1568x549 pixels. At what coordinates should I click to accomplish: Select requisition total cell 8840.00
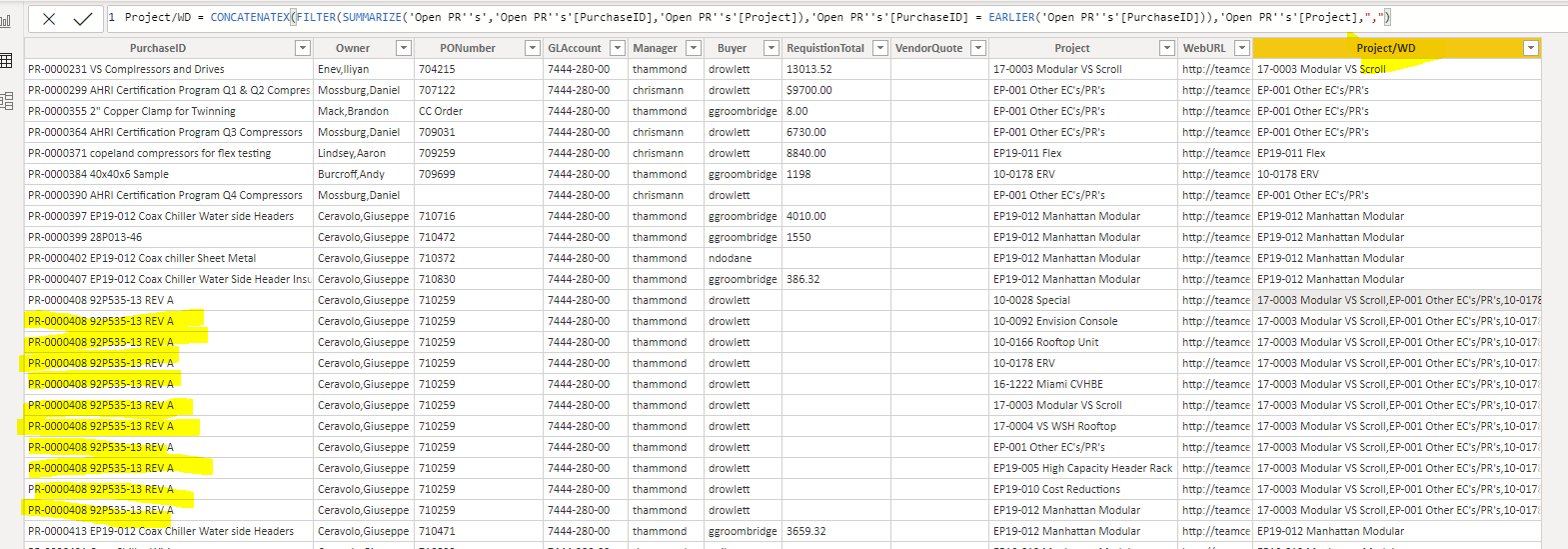pyautogui.click(x=835, y=153)
